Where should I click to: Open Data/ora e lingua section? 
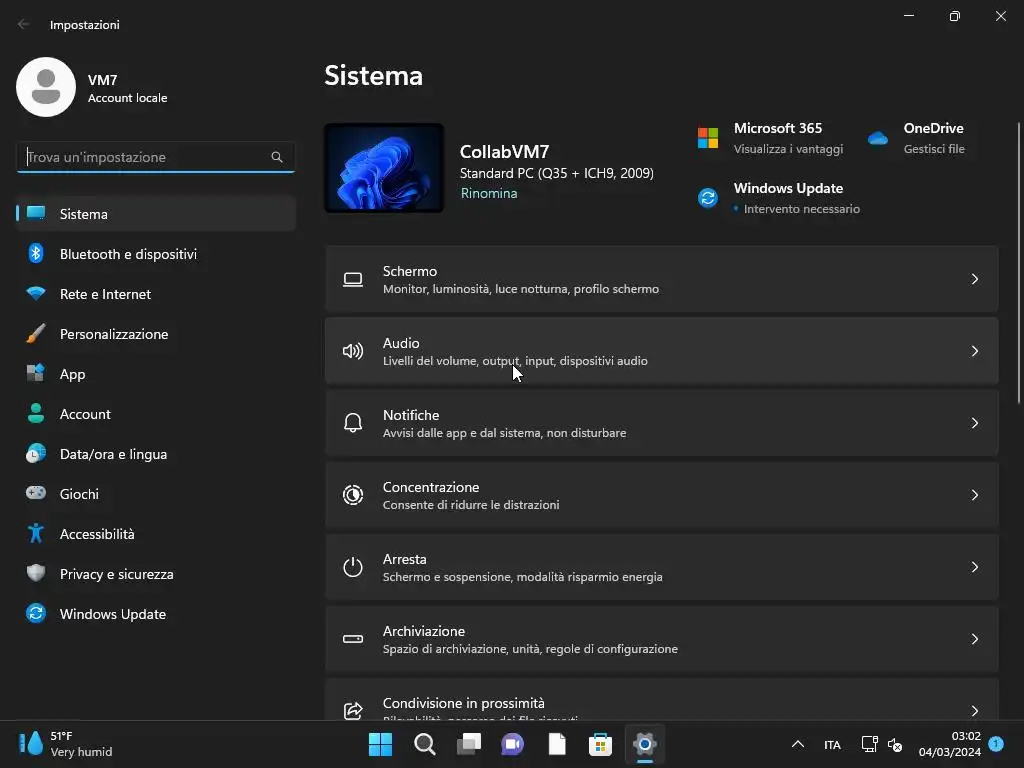tap(156, 454)
